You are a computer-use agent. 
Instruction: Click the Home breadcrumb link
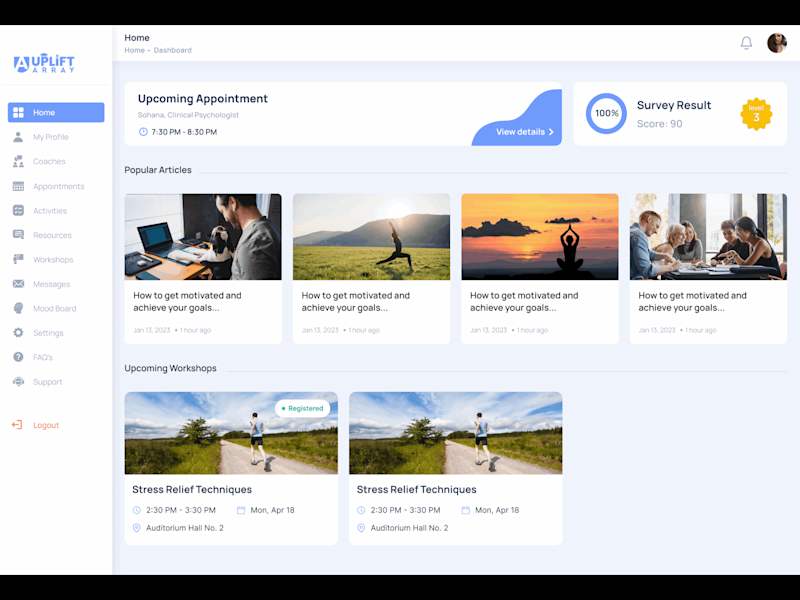[134, 50]
